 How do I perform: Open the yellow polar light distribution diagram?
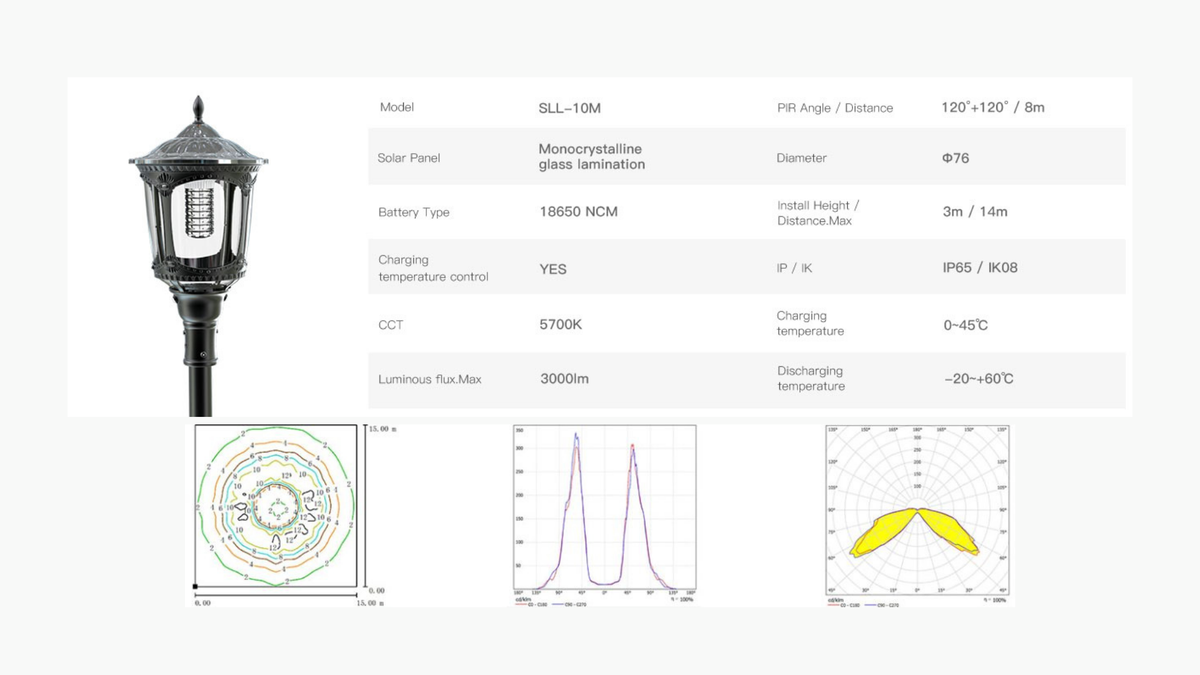click(x=918, y=515)
